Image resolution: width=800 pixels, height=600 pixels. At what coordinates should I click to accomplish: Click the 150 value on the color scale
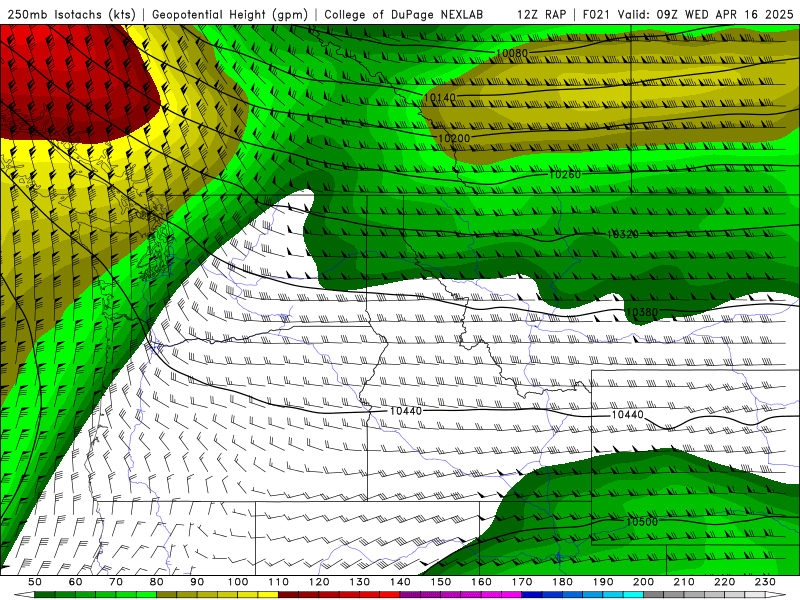coord(440,582)
